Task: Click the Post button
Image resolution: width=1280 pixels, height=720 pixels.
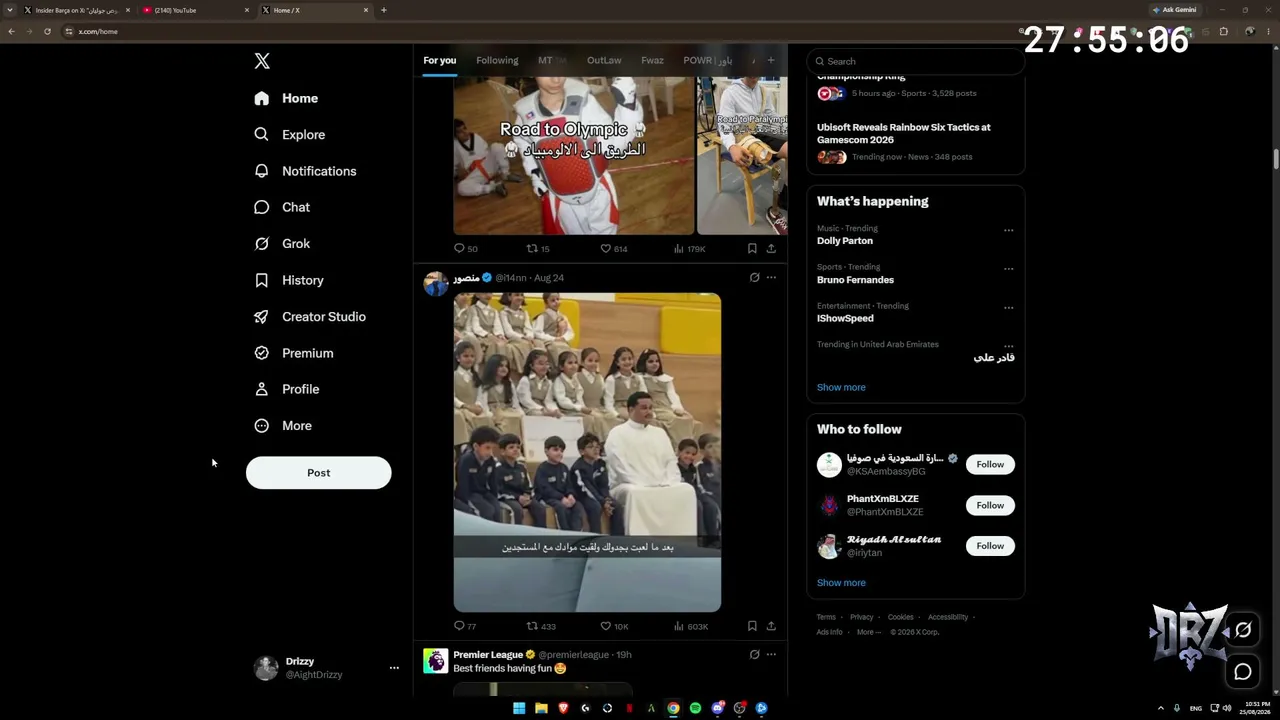Action: point(319,473)
